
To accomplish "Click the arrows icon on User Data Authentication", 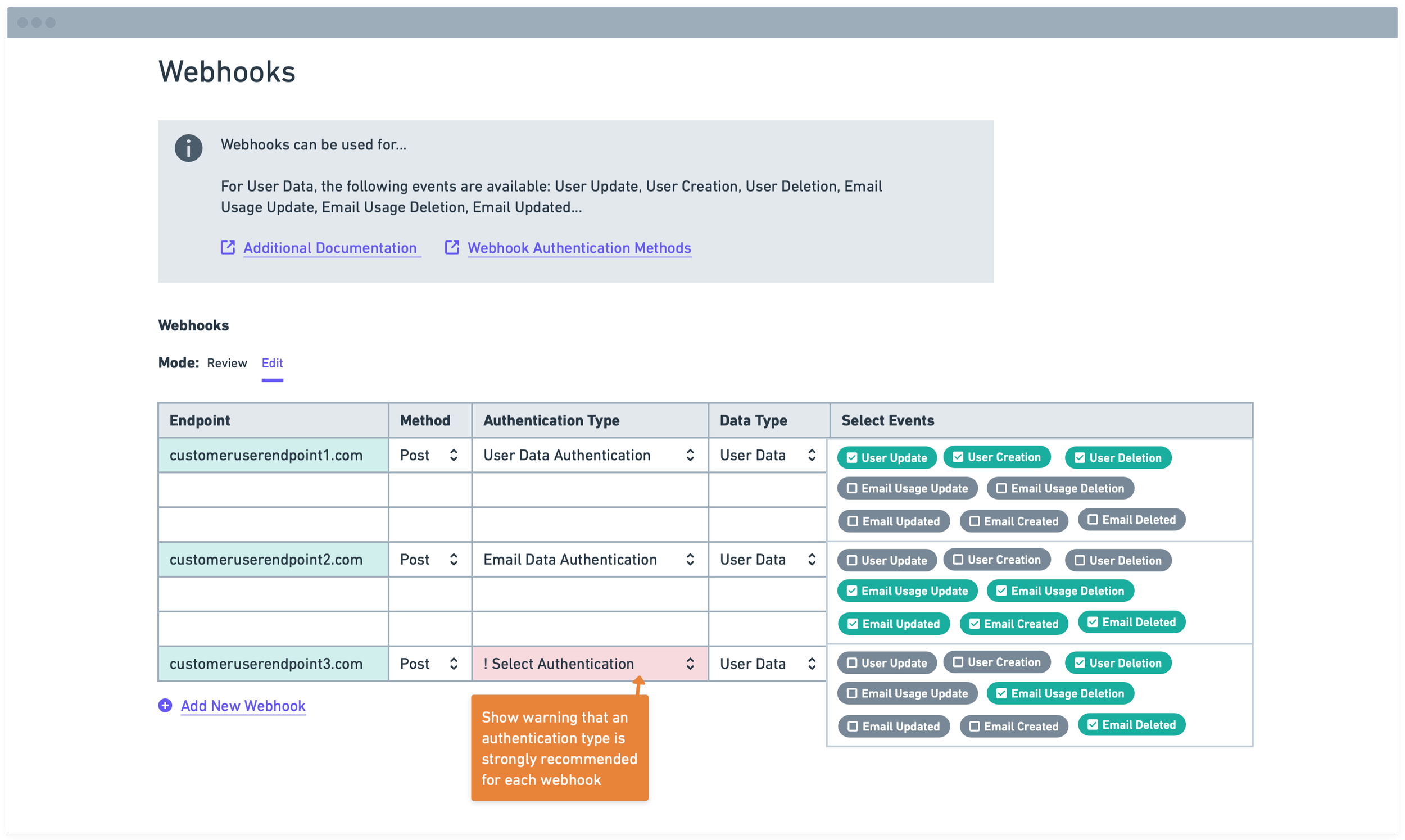I will pyautogui.click(x=690, y=455).
